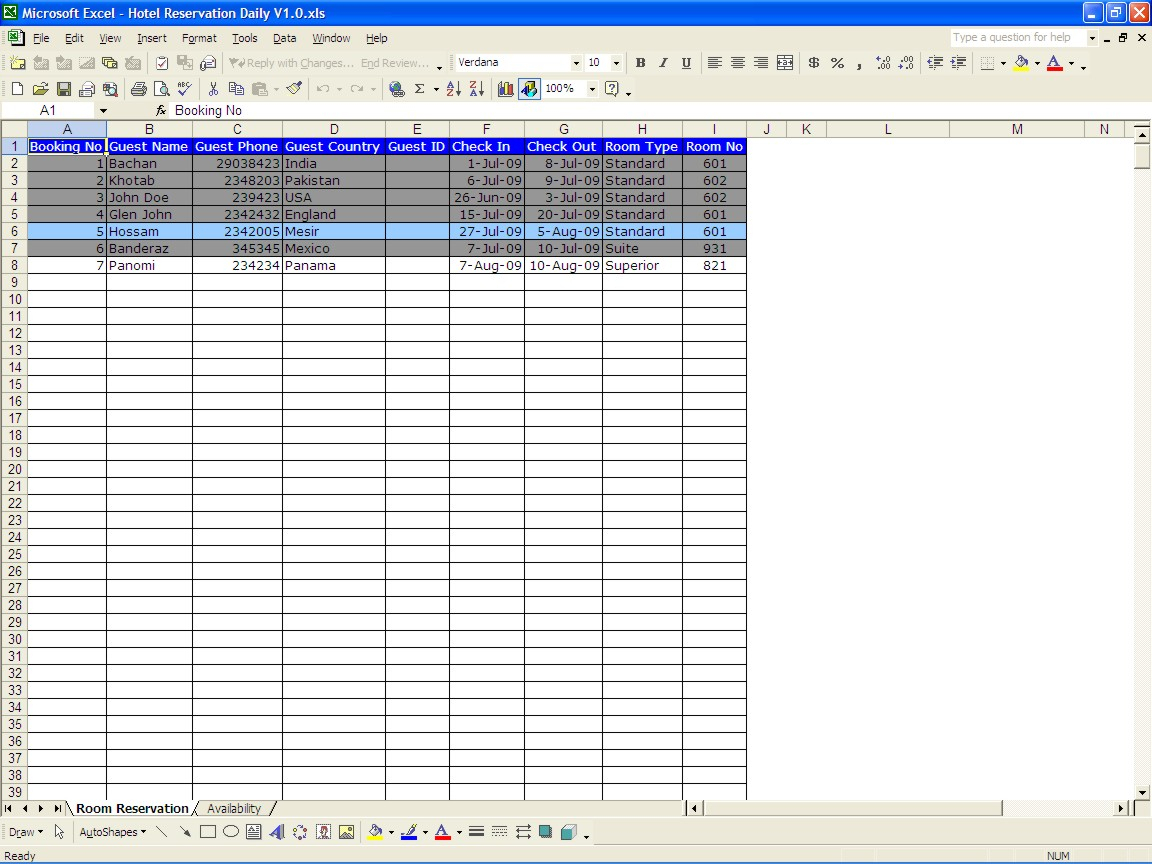Switch to the Availability sheet tab

click(237, 808)
